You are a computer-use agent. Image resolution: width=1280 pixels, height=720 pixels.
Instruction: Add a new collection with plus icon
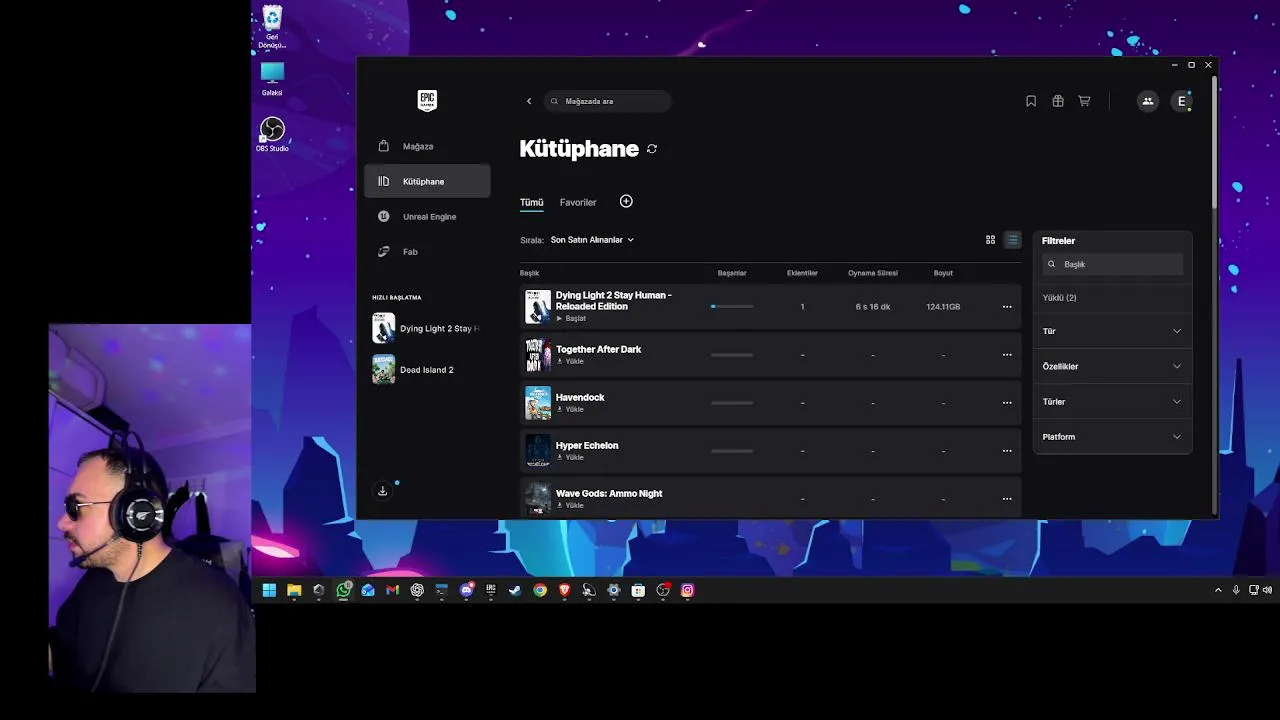point(626,201)
